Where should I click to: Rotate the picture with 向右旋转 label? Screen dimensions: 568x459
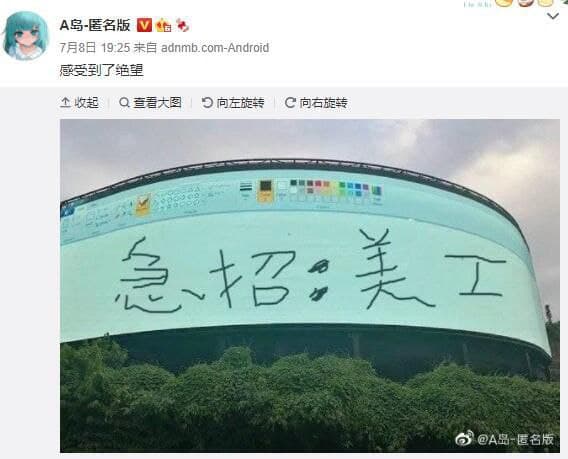click(323, 103)
